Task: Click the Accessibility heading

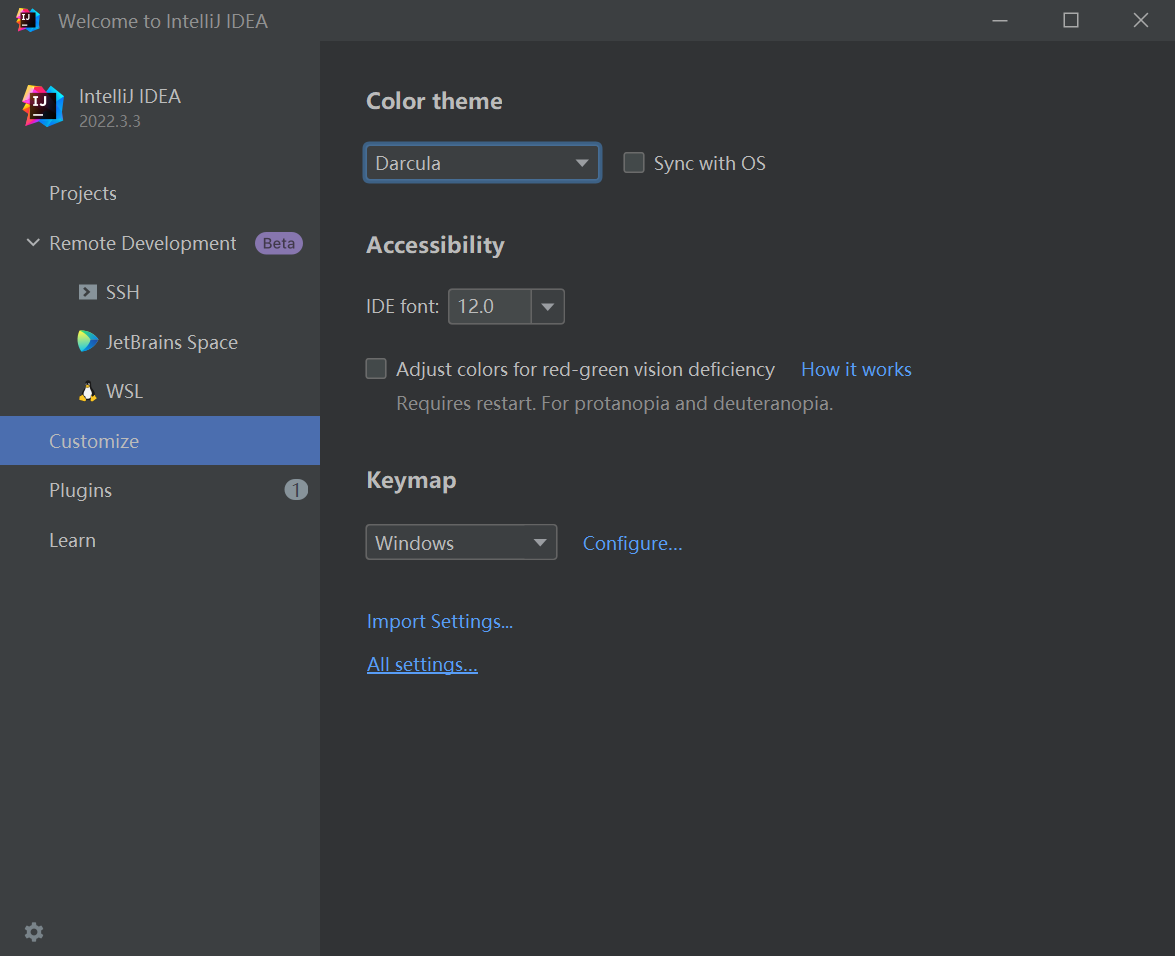Action: [x=435, y=245]
